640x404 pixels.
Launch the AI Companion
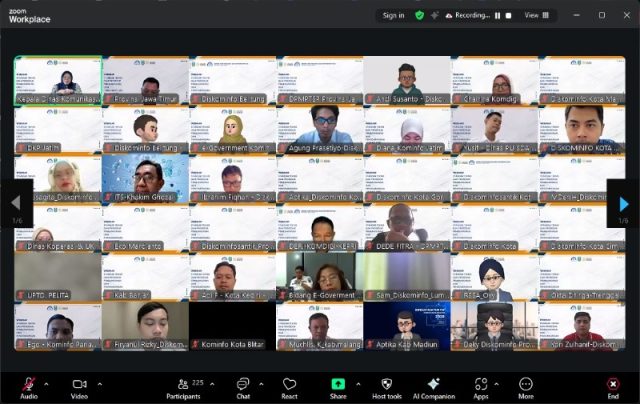435,385
